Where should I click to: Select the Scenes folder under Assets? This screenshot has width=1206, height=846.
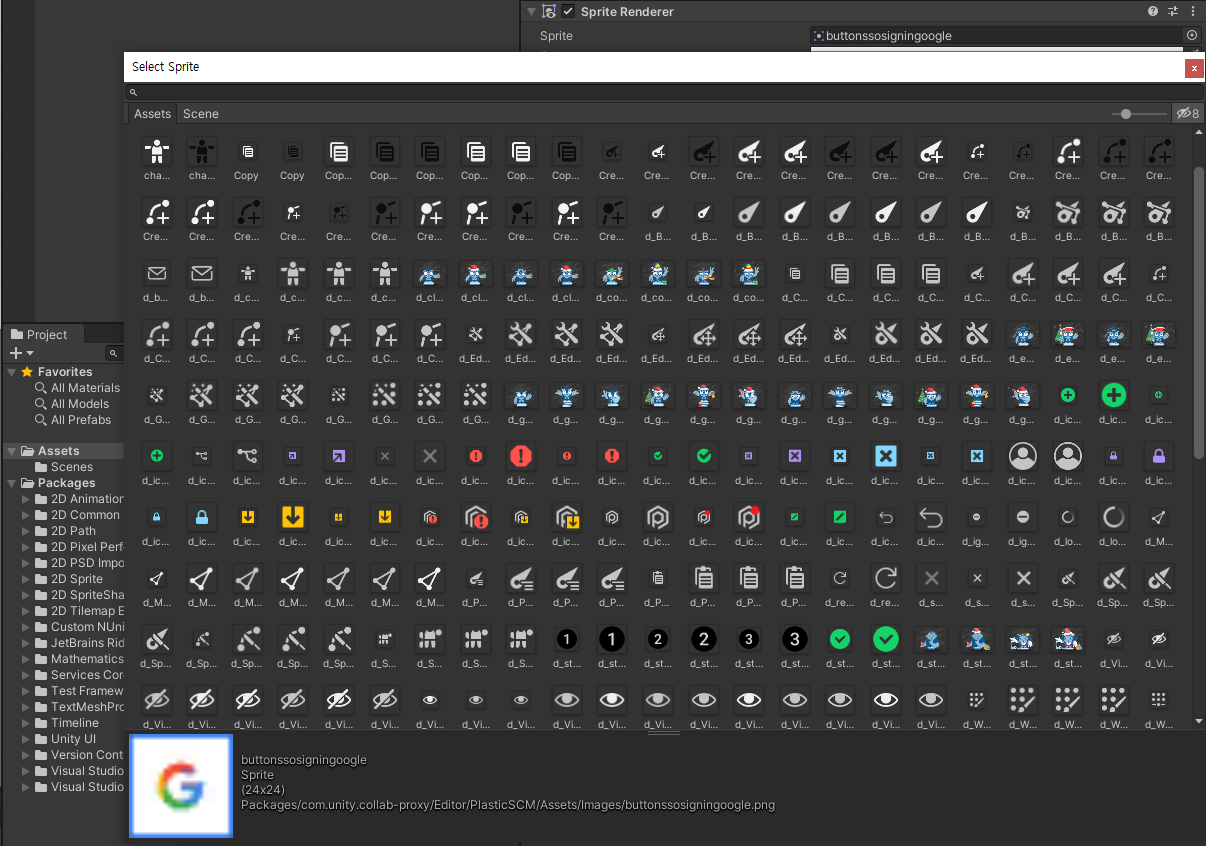[x=72, y=467]
